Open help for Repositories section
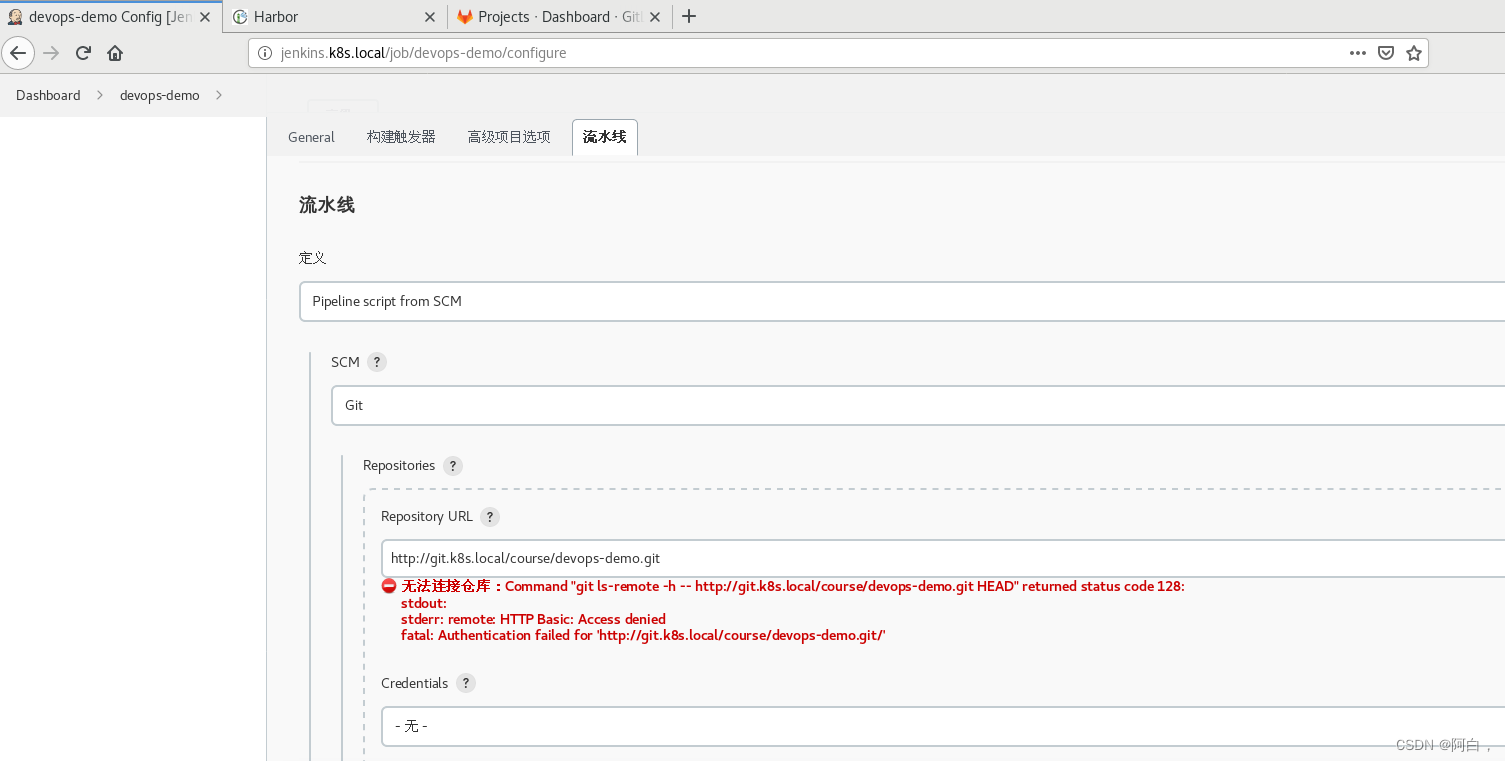The image size is (1505, 761). click(x=453, y=466)
